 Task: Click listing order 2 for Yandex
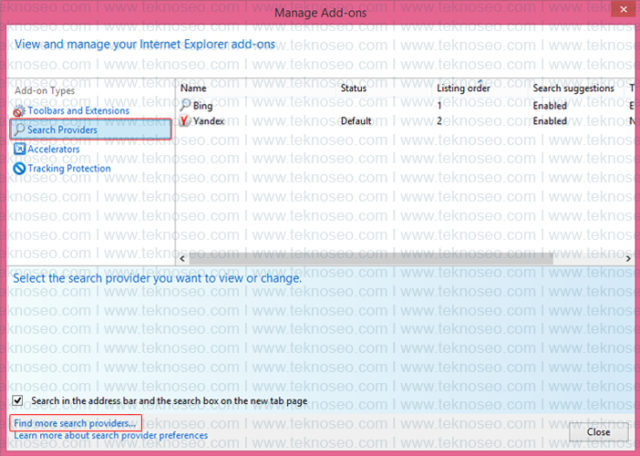pyautogui.click(x=439, y=121)
